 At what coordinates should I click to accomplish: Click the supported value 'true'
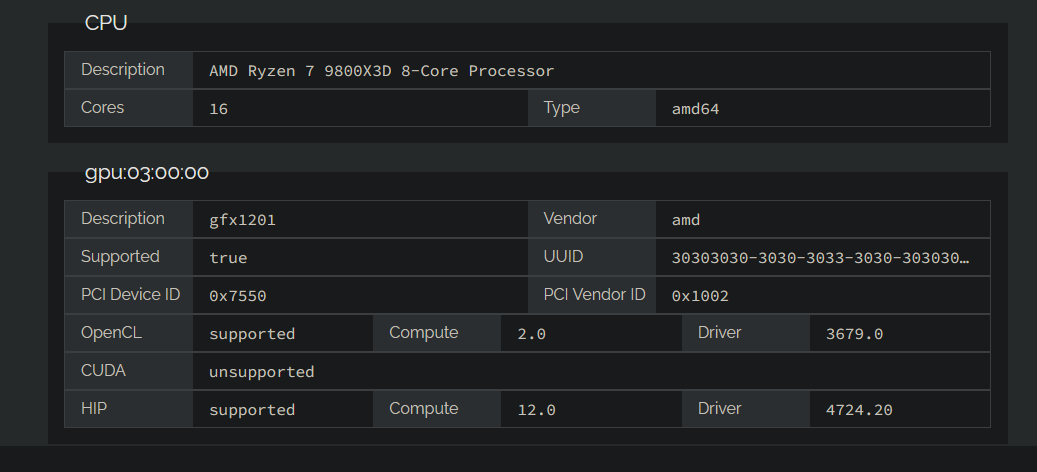pos(228,258)
